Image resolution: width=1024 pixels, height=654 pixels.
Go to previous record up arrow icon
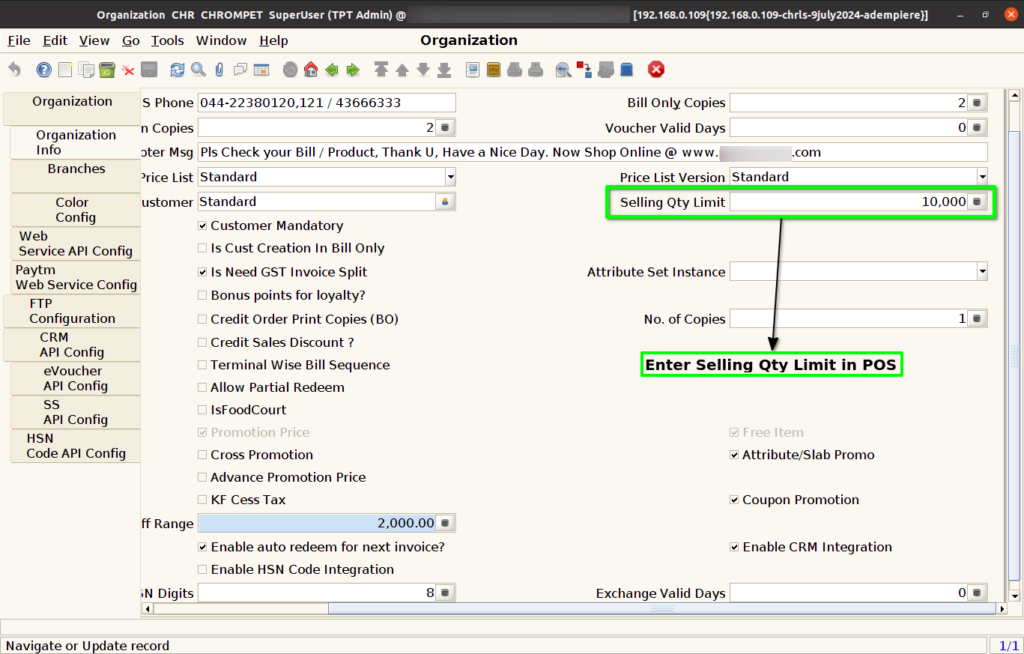click(x=402, y=69)
